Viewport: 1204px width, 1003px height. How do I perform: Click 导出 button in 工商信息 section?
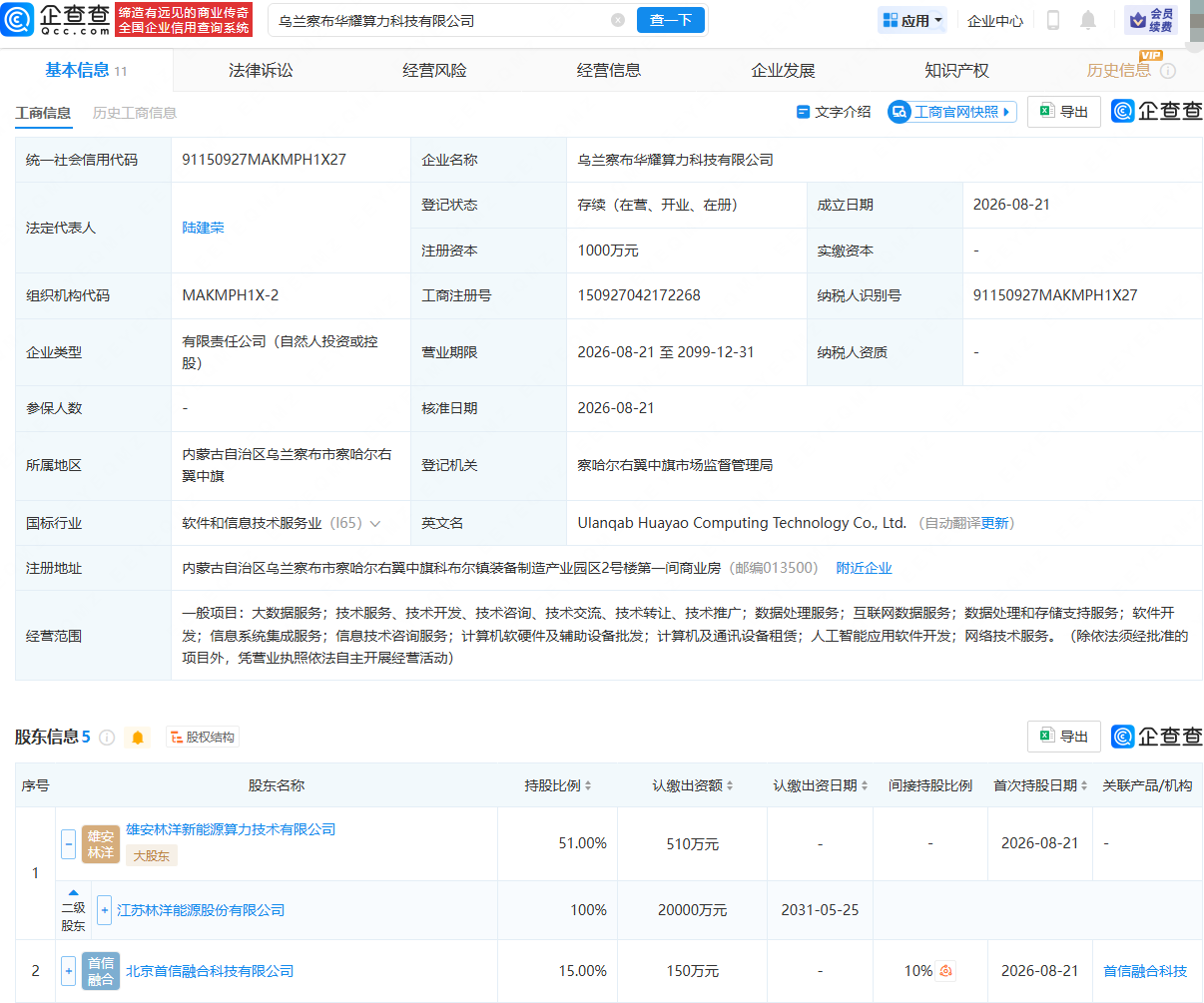1064,112
